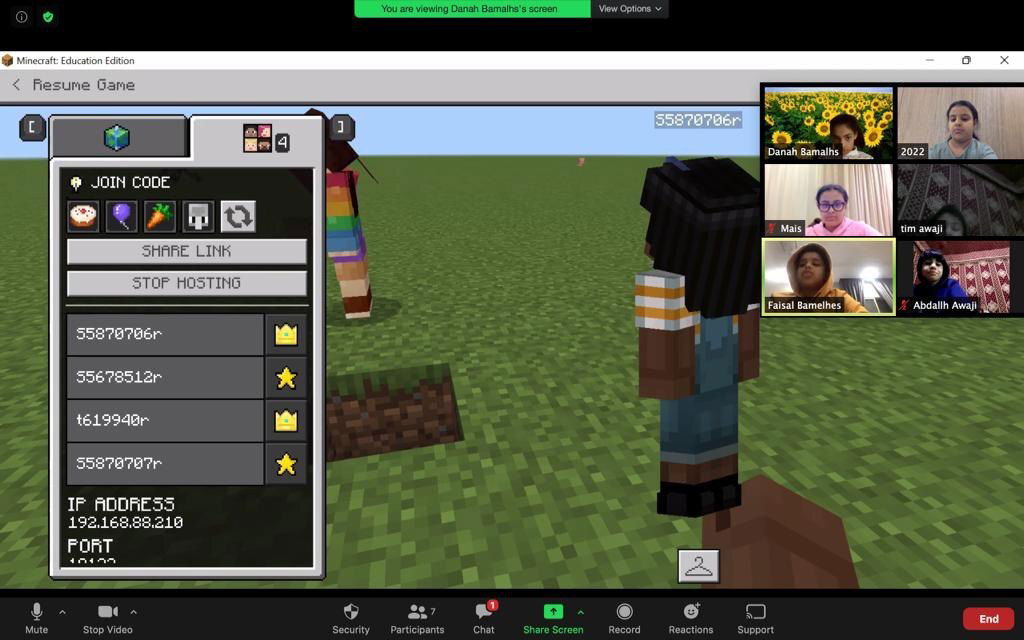Open the View Options dropdown
The width and height of the screenshot is (1024, 640).
point(630,9)
